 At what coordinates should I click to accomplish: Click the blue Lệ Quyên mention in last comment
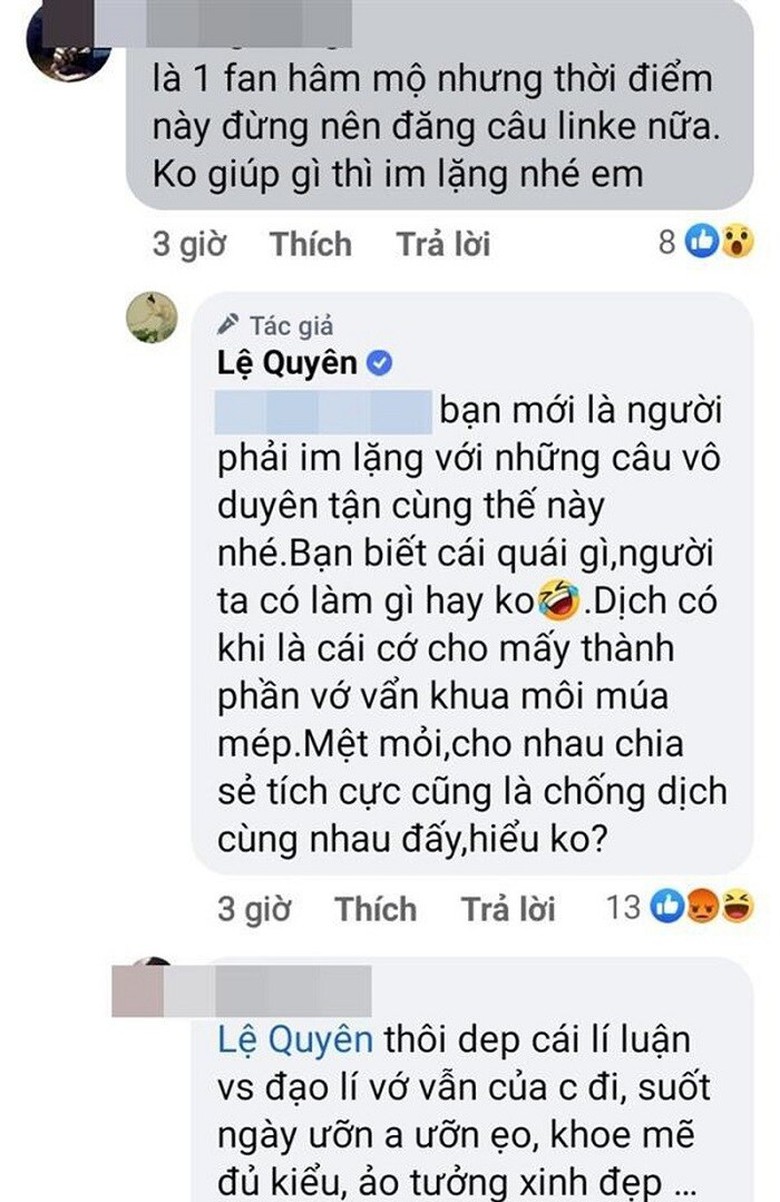pyautogui.click(x=295, y=1040)
